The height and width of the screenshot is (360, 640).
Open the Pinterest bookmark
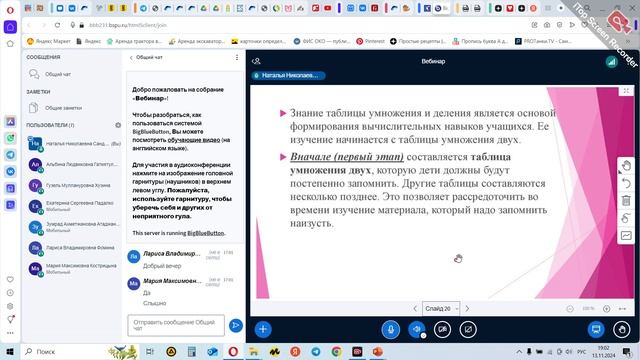[x=371, y=41]
